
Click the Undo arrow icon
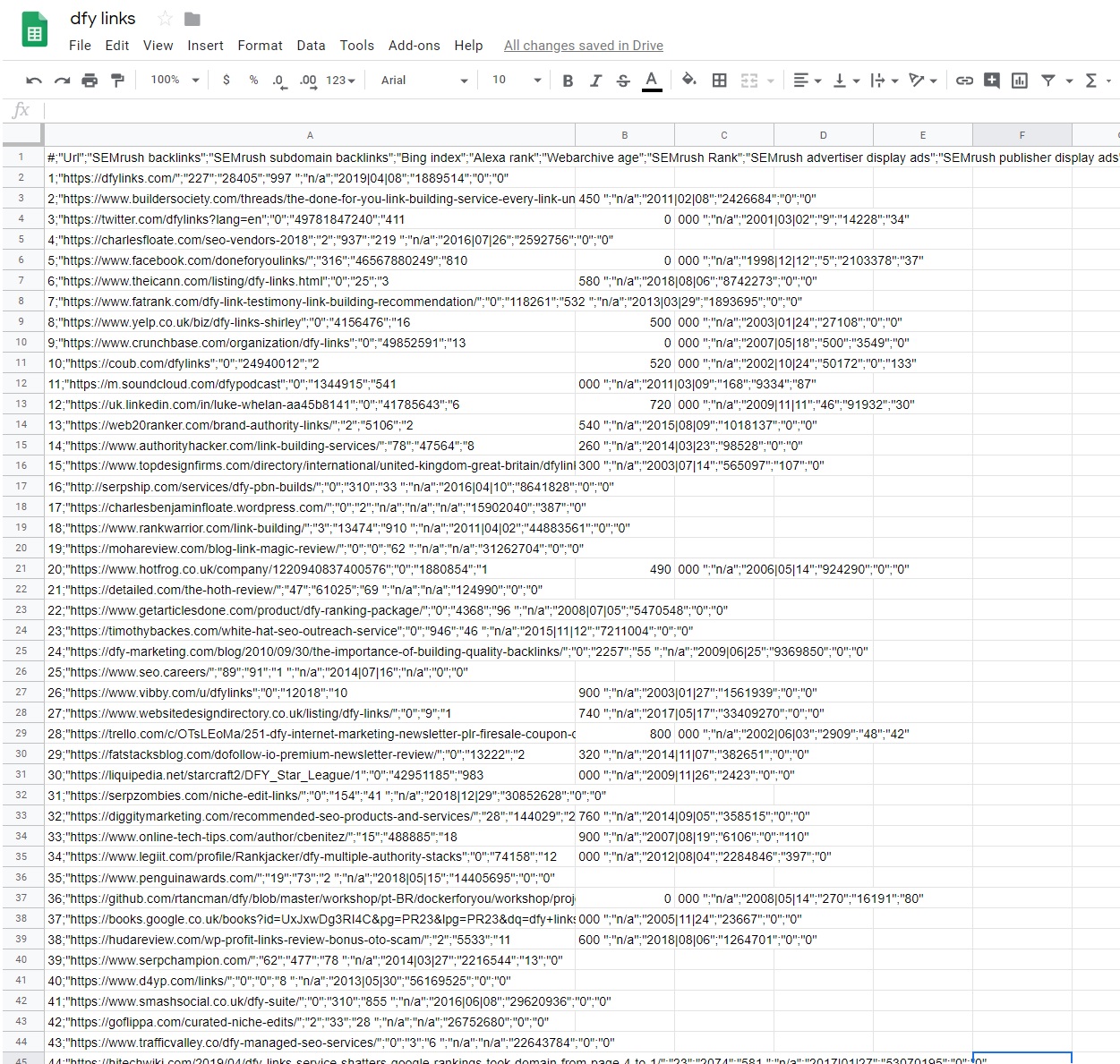click(x=34, y=81)
